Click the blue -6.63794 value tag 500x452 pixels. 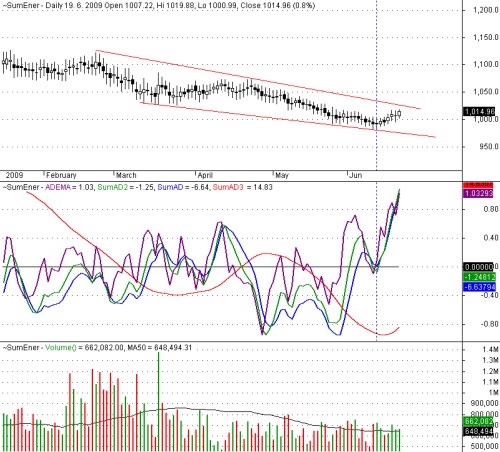[479, 287]
